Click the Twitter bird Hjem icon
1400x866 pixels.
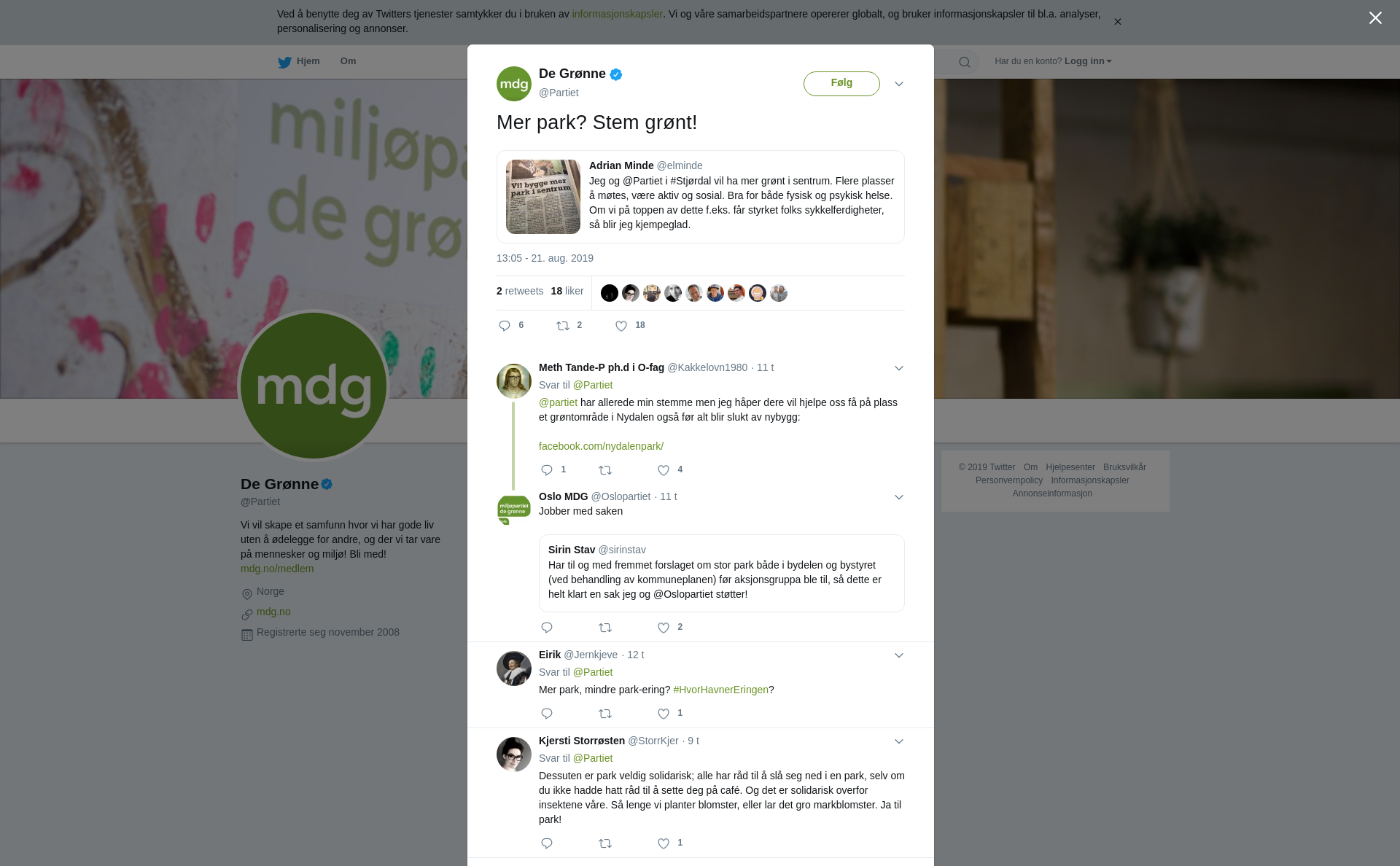pyautogui.click(x=284, y=62)
